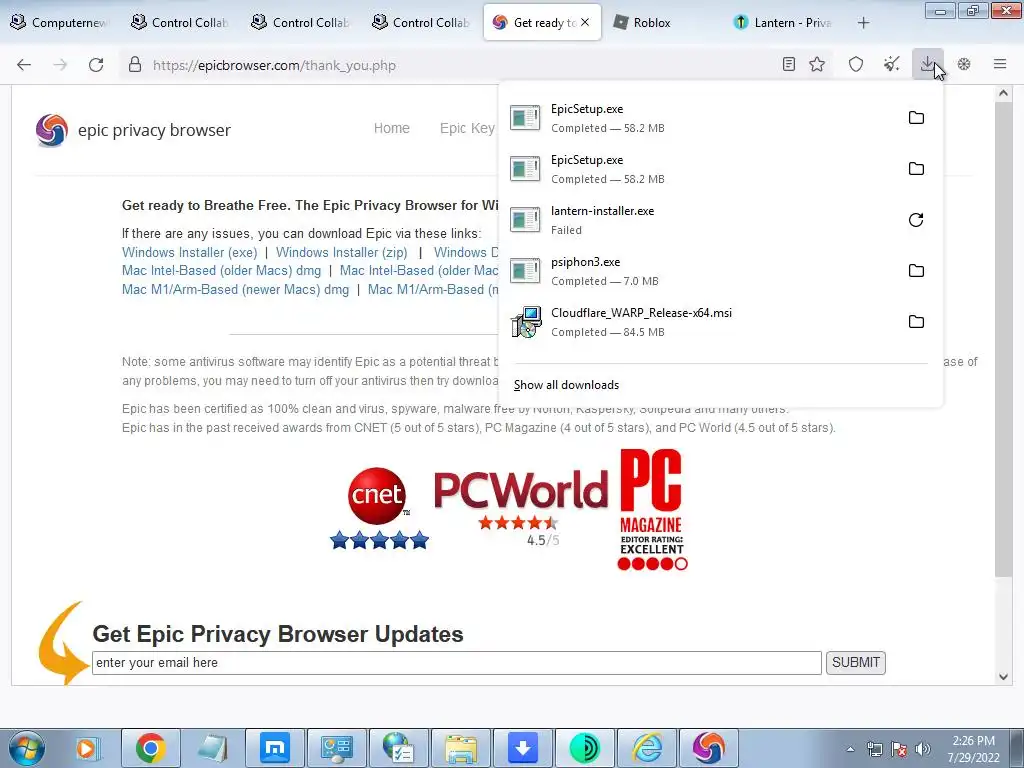Click the page scrollbar up arrow

1004,93
